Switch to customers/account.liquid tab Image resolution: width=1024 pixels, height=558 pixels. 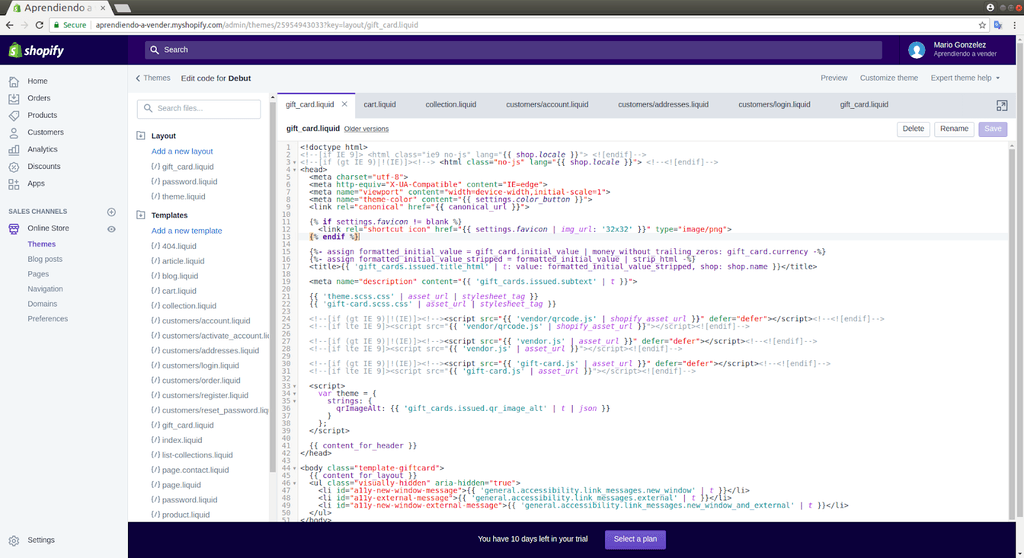[x=547, y=105]
